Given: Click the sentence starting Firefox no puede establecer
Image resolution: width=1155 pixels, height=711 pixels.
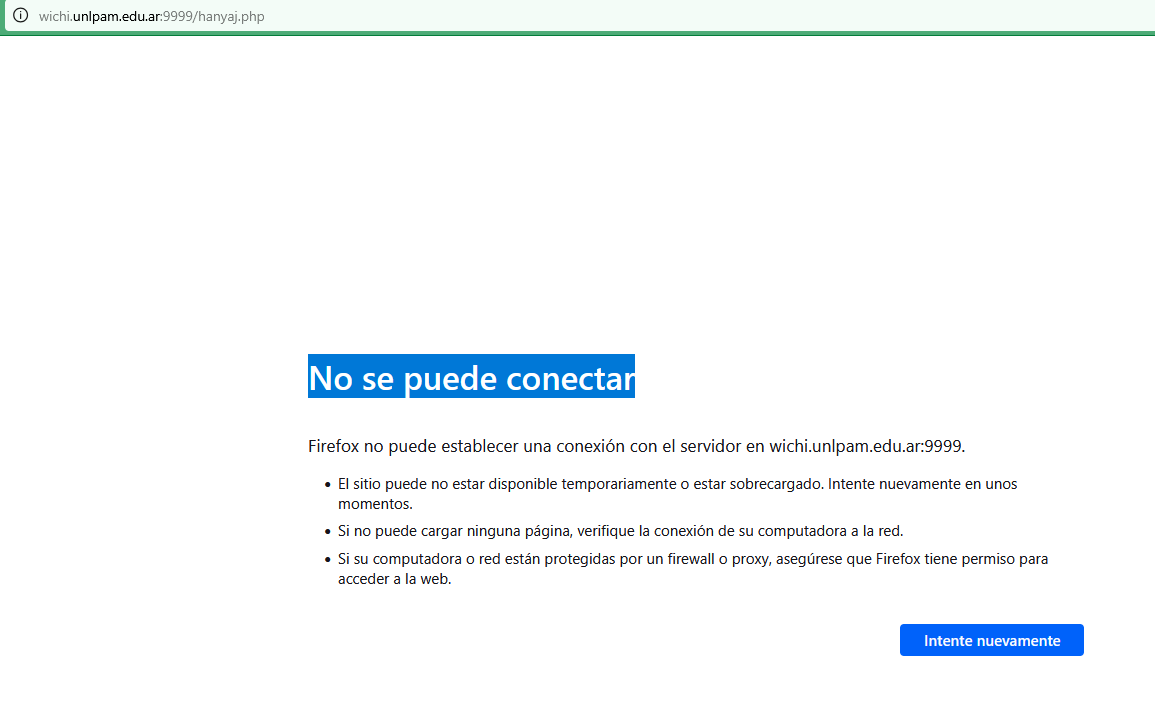Looking at the screenshot, I should pos(636,446).
